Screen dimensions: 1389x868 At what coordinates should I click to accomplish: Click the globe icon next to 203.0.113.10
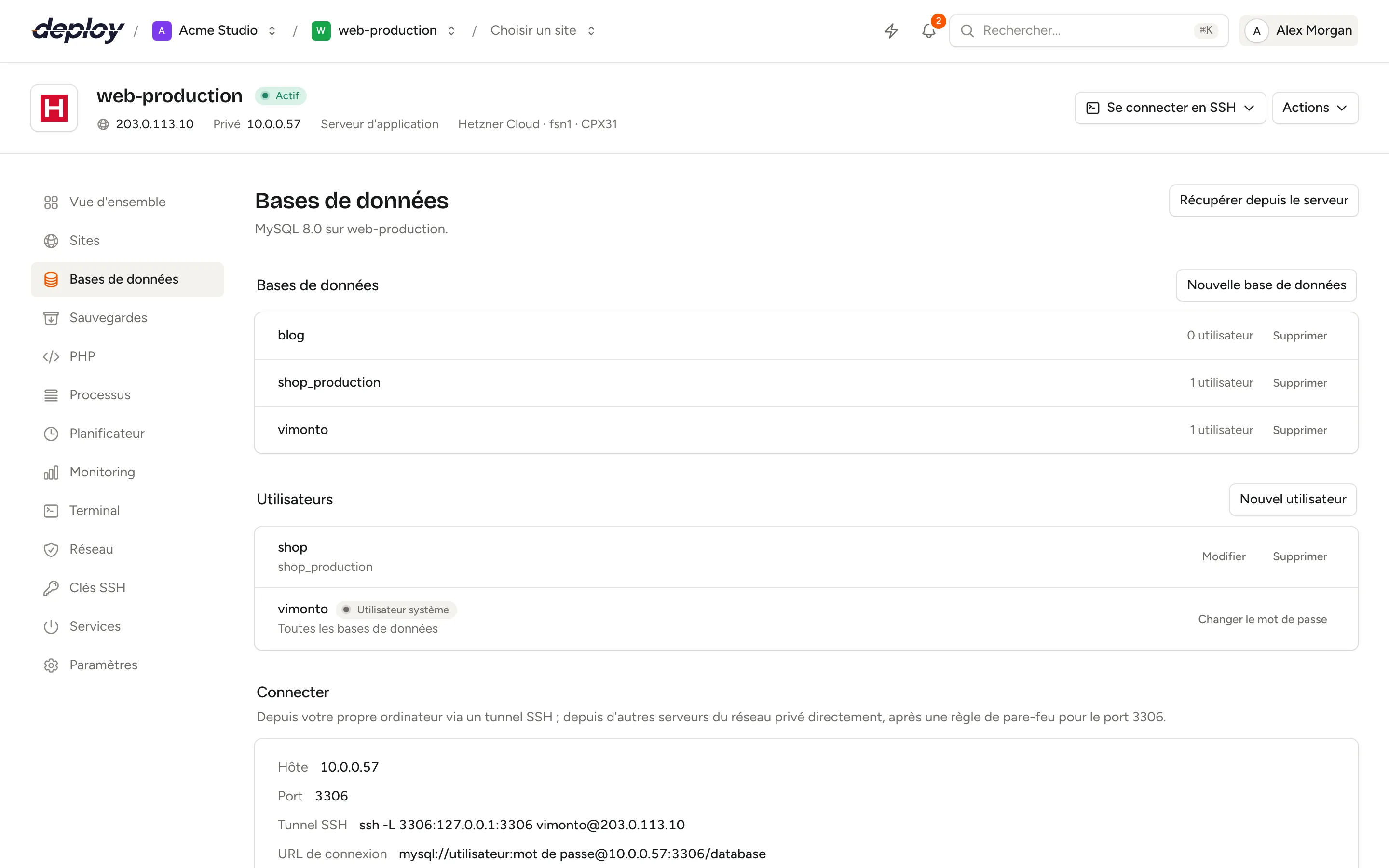(x=103, y=124)
